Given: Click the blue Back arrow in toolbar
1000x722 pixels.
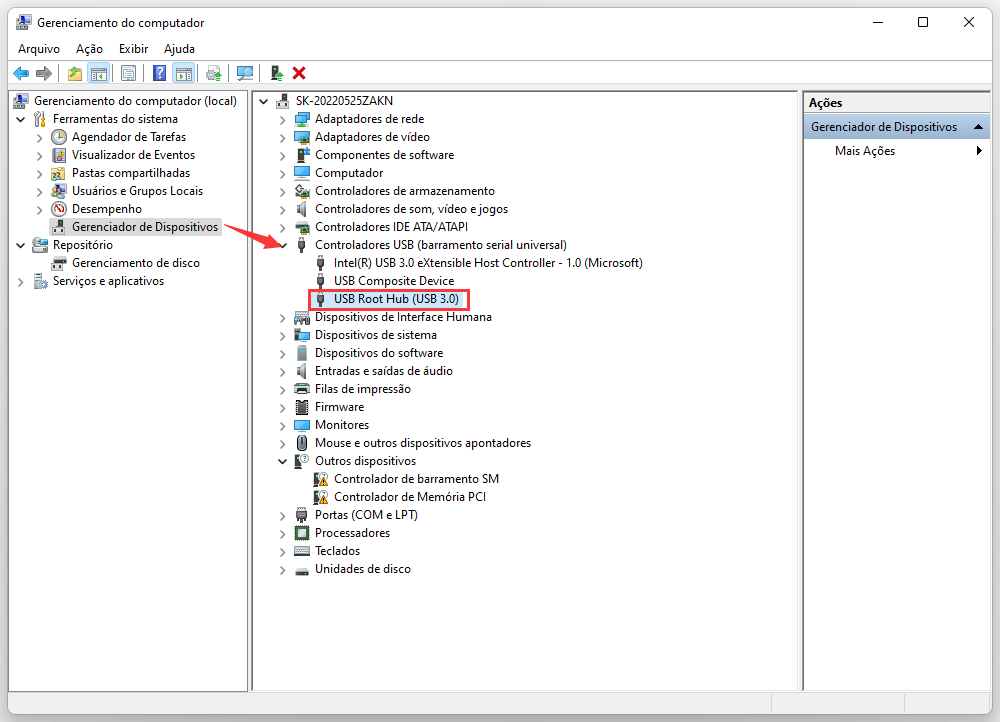Looking at the screenshot, I should pos(20,73).
